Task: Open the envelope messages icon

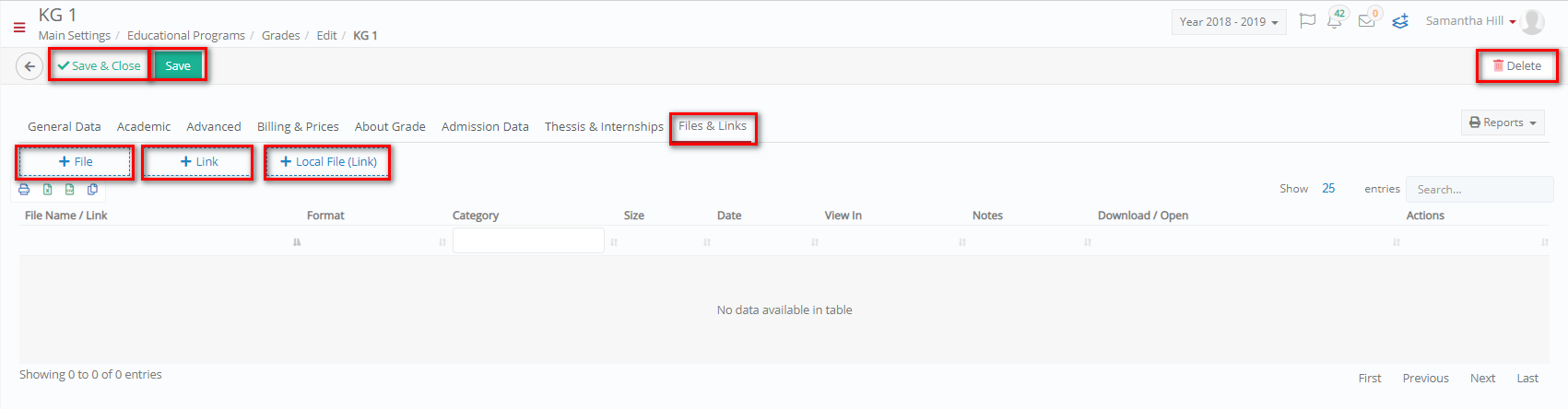Action: coord(1367,20)
